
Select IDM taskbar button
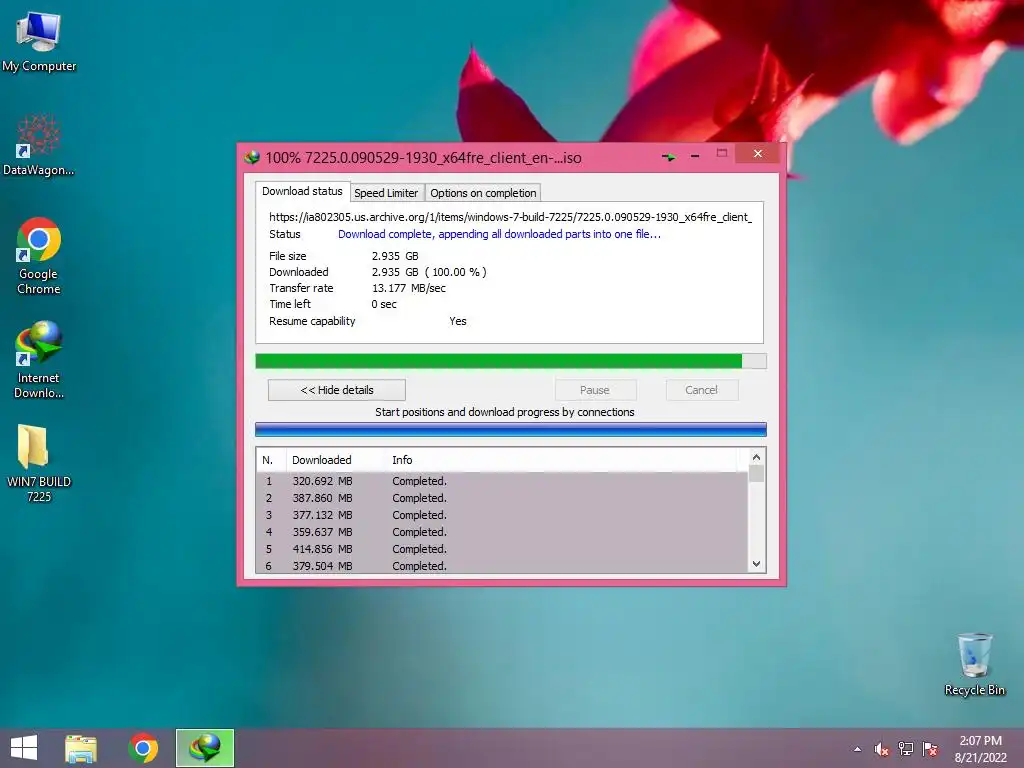[x=204, y=748]
